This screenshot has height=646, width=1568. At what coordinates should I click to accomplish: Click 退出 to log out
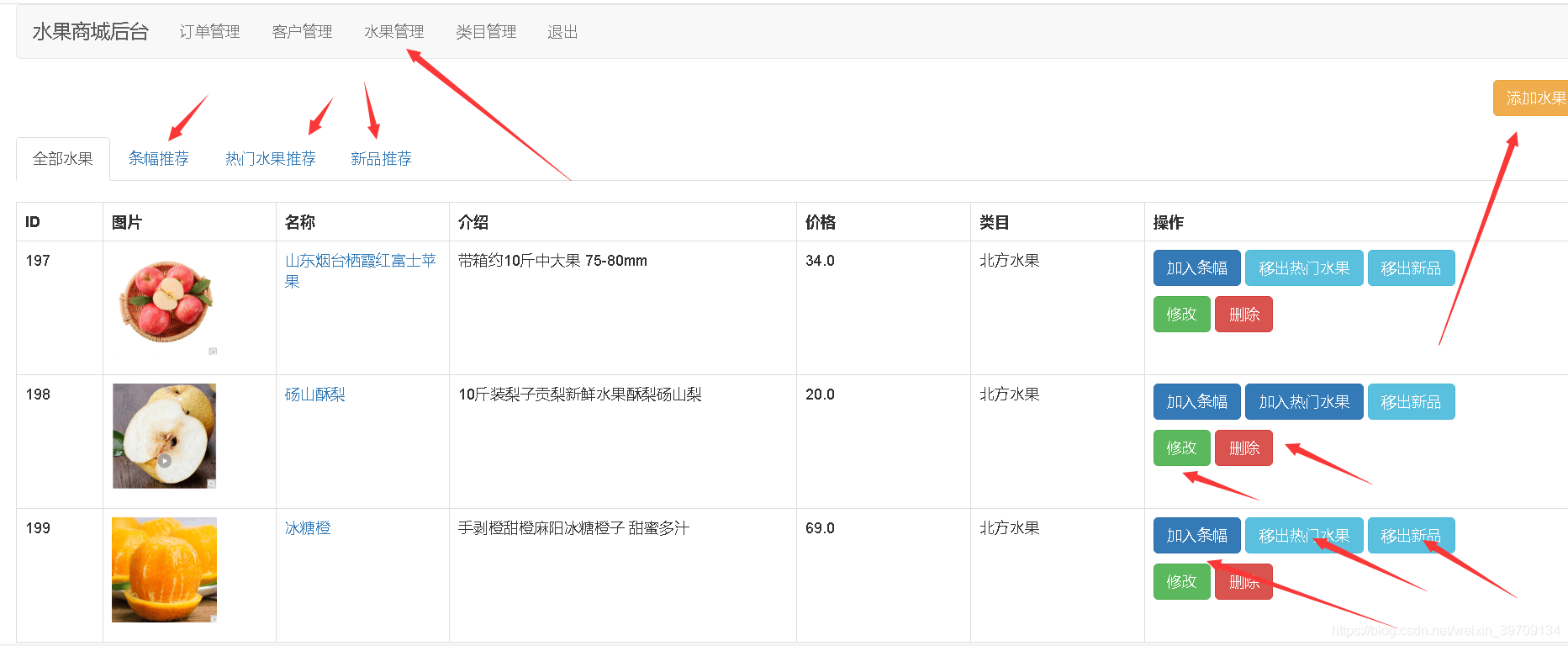pos(562,32)
